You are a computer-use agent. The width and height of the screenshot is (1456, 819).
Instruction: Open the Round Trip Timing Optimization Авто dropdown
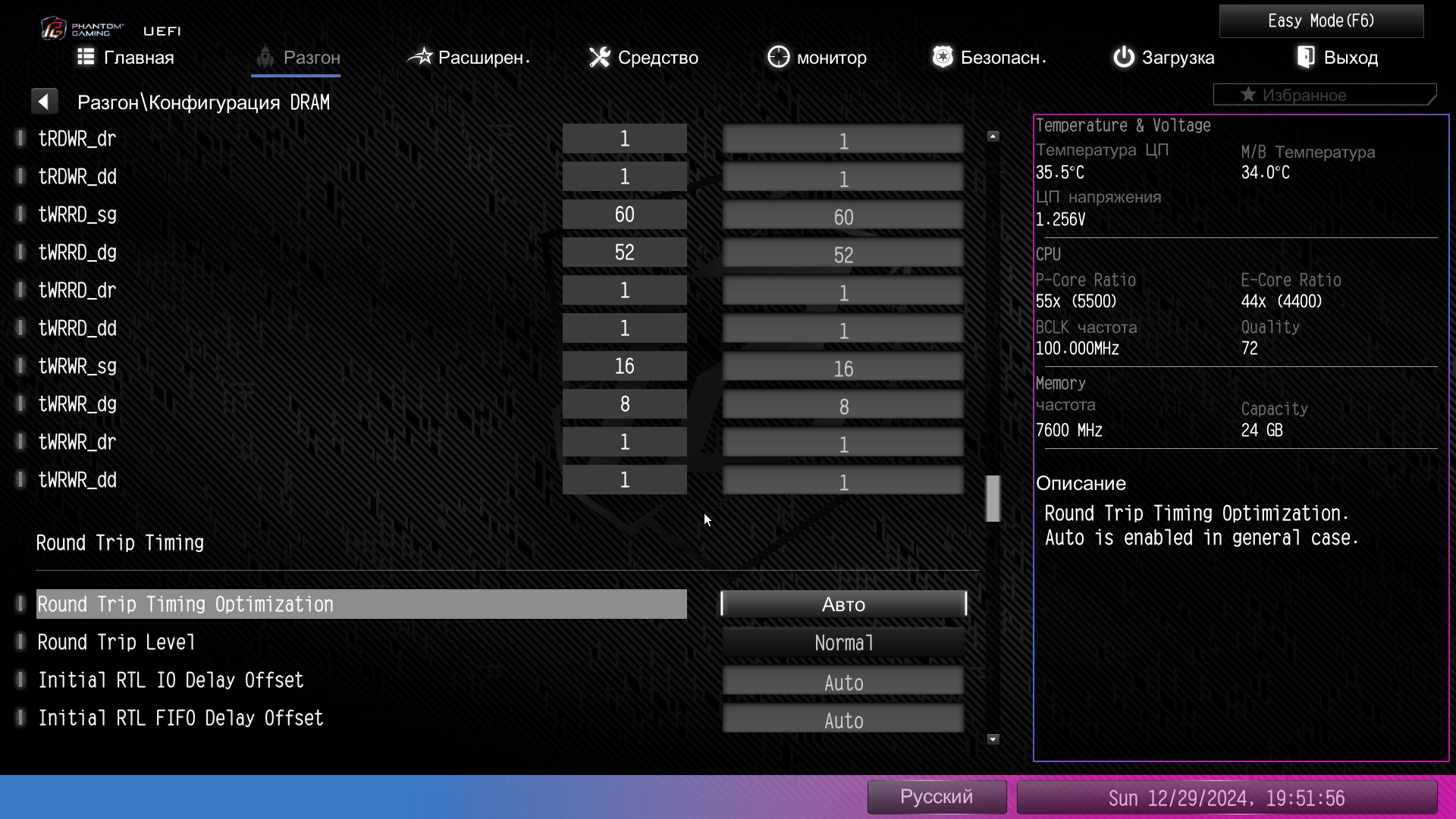coord(843,604)
